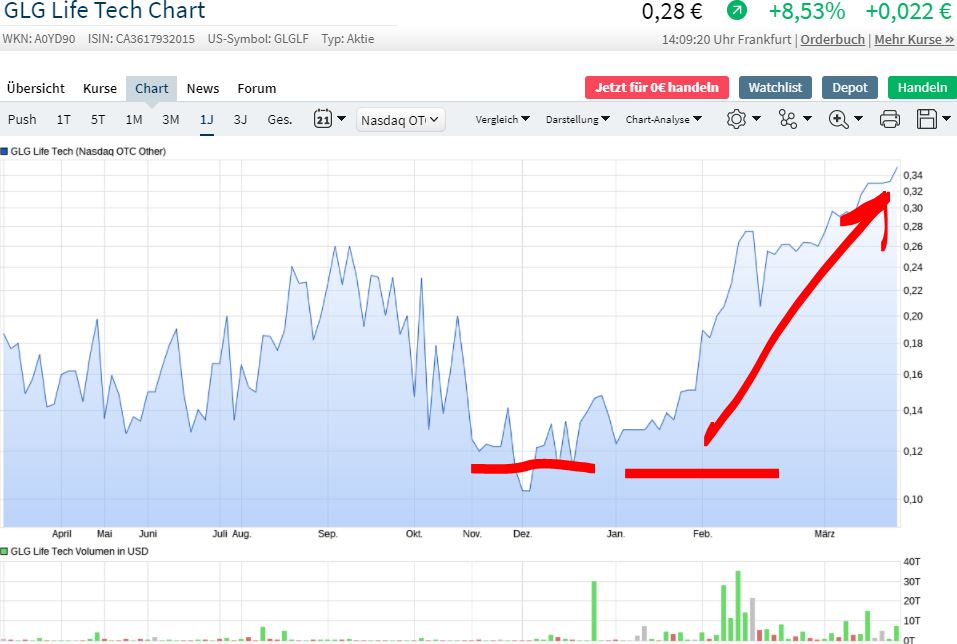Viewport: 957px width, 644px height.
Task: Expand the zoom dropdown arrow
Action: point(858,118)
